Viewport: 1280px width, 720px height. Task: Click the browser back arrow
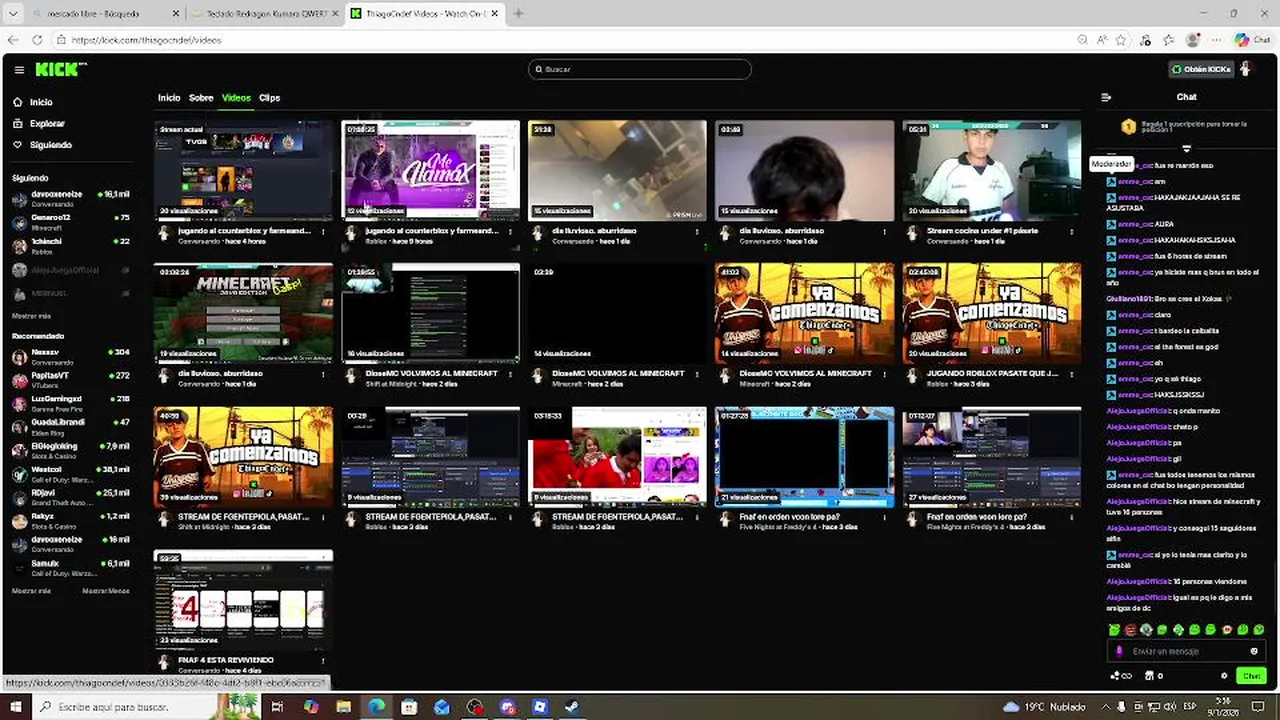(13, 40)
